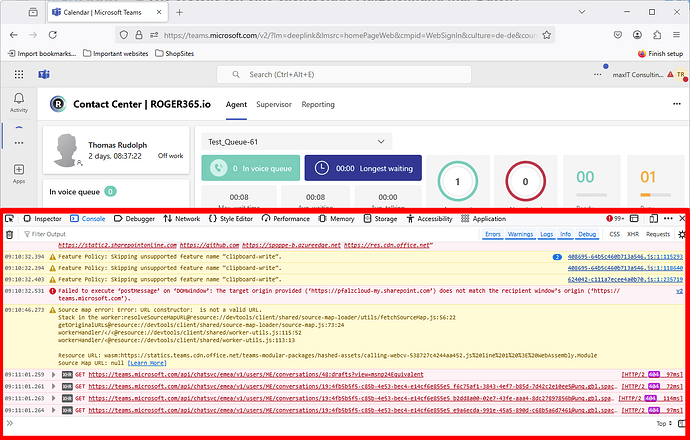This screenshot has width=690, height=440.
Task: Toggle the CSS console filter
Action: (614, 235)
